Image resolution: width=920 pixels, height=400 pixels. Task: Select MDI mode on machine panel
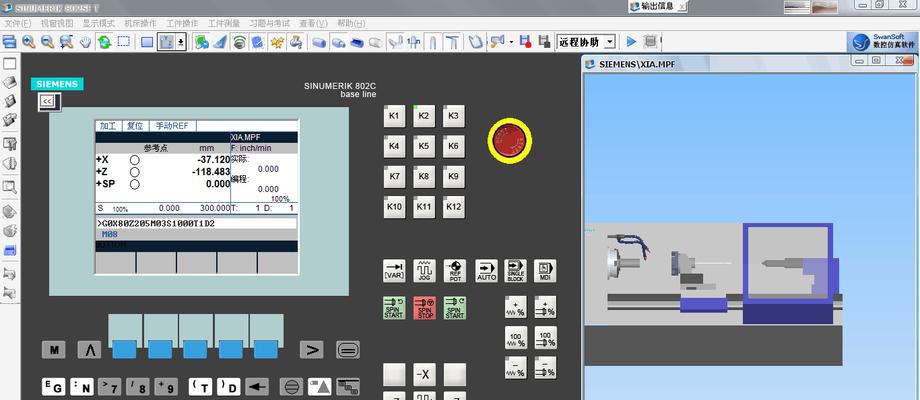(545, 271)
